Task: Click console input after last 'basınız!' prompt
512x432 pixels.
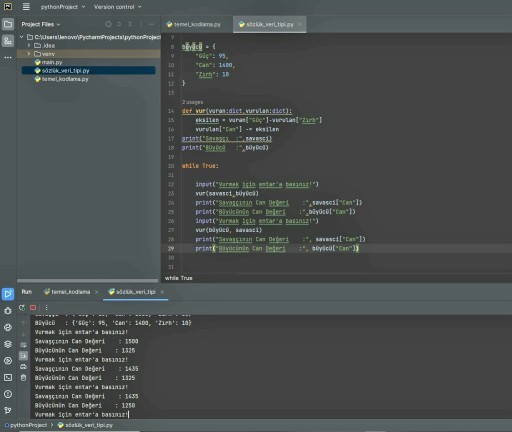Action: click(129, 415)
